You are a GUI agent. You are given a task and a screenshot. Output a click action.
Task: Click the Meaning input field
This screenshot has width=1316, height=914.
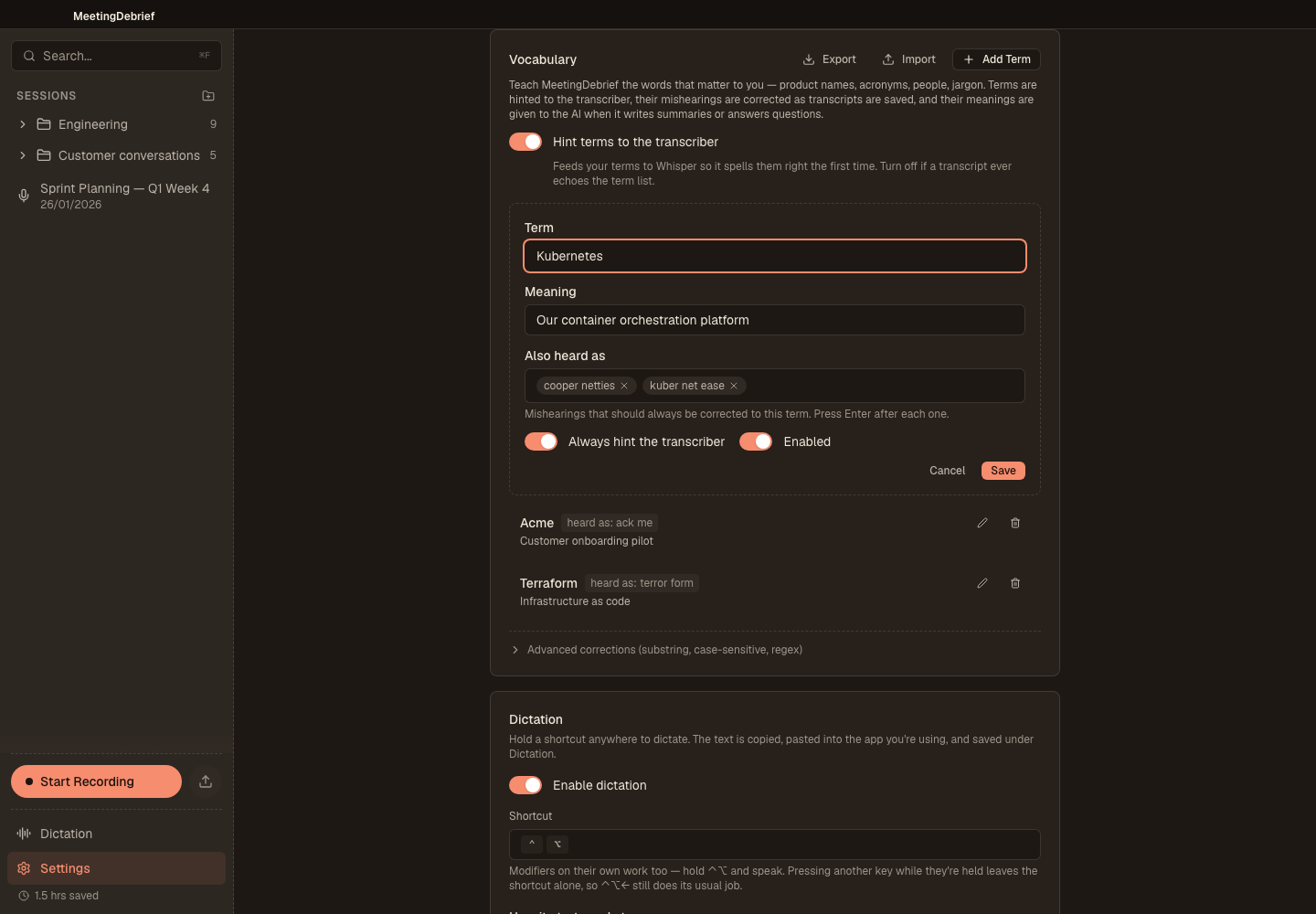(775, 320)
